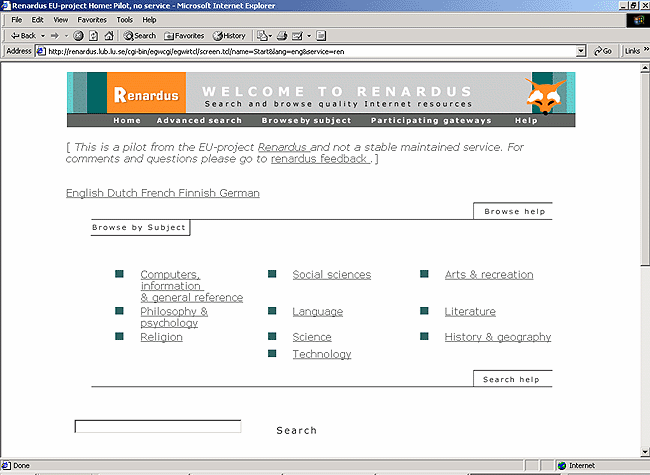650x475 pixels.
Task: Browse History & geography subject
Action: click(498, 337)
